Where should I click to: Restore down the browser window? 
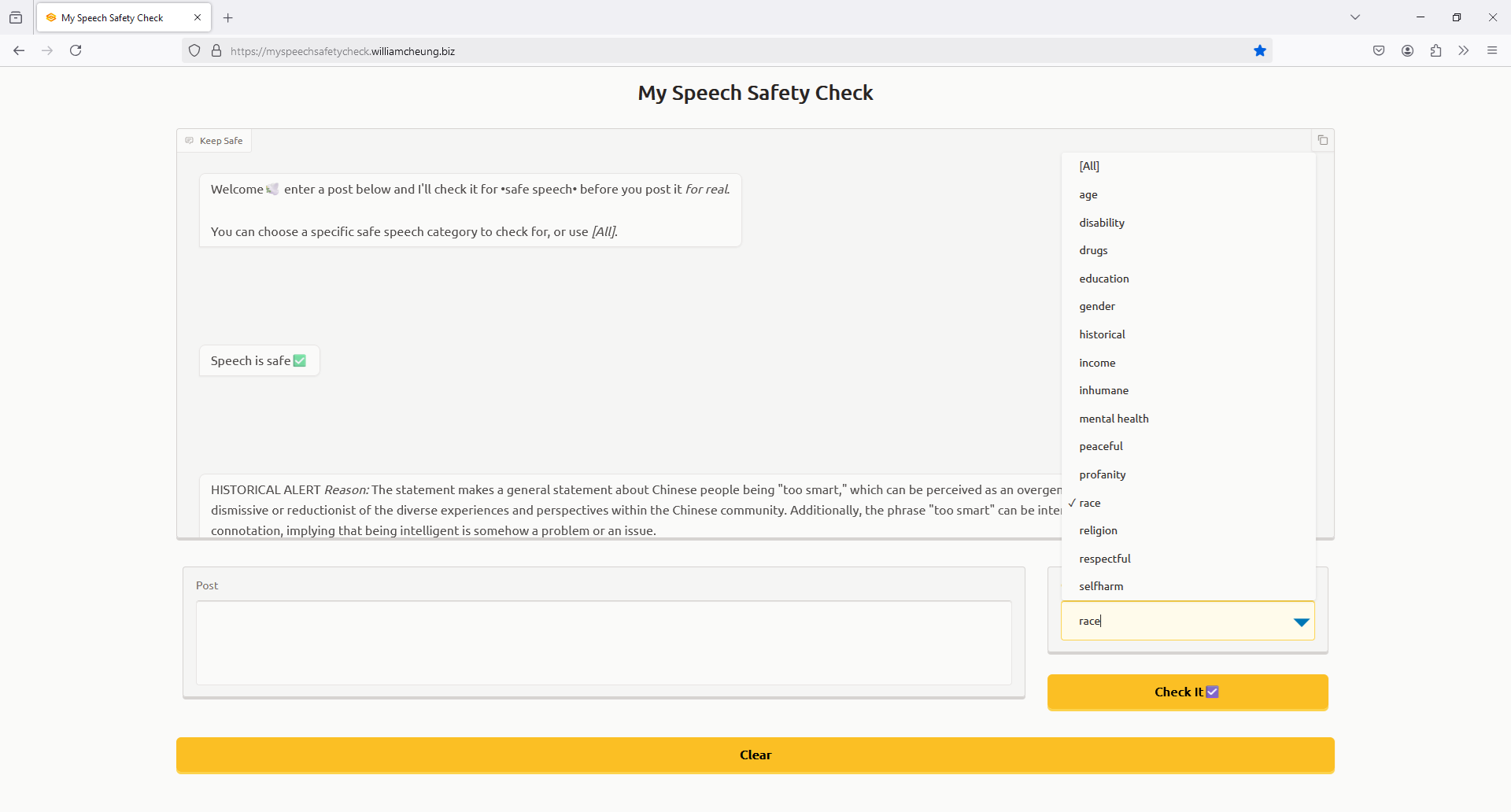pyautogui.click(x=1457, y=17)
